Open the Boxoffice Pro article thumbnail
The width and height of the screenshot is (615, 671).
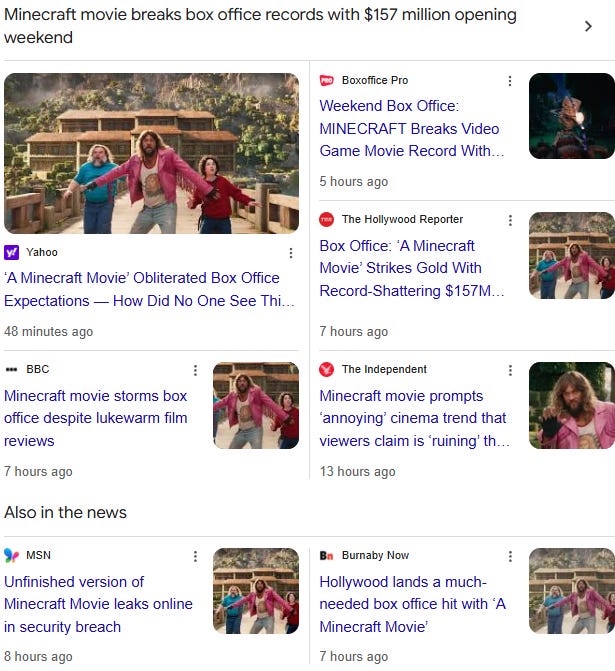(572, 116)
